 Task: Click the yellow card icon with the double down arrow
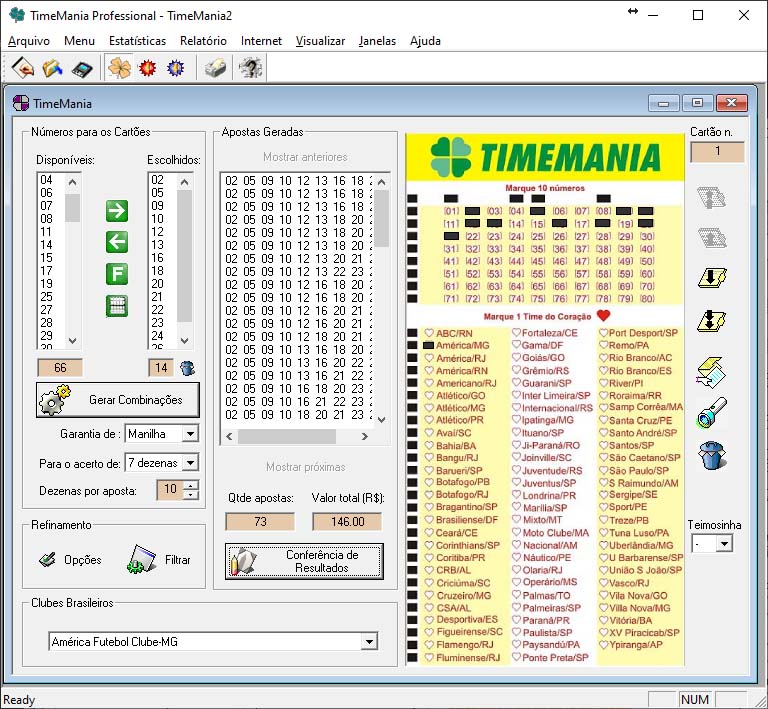[712, 321]
